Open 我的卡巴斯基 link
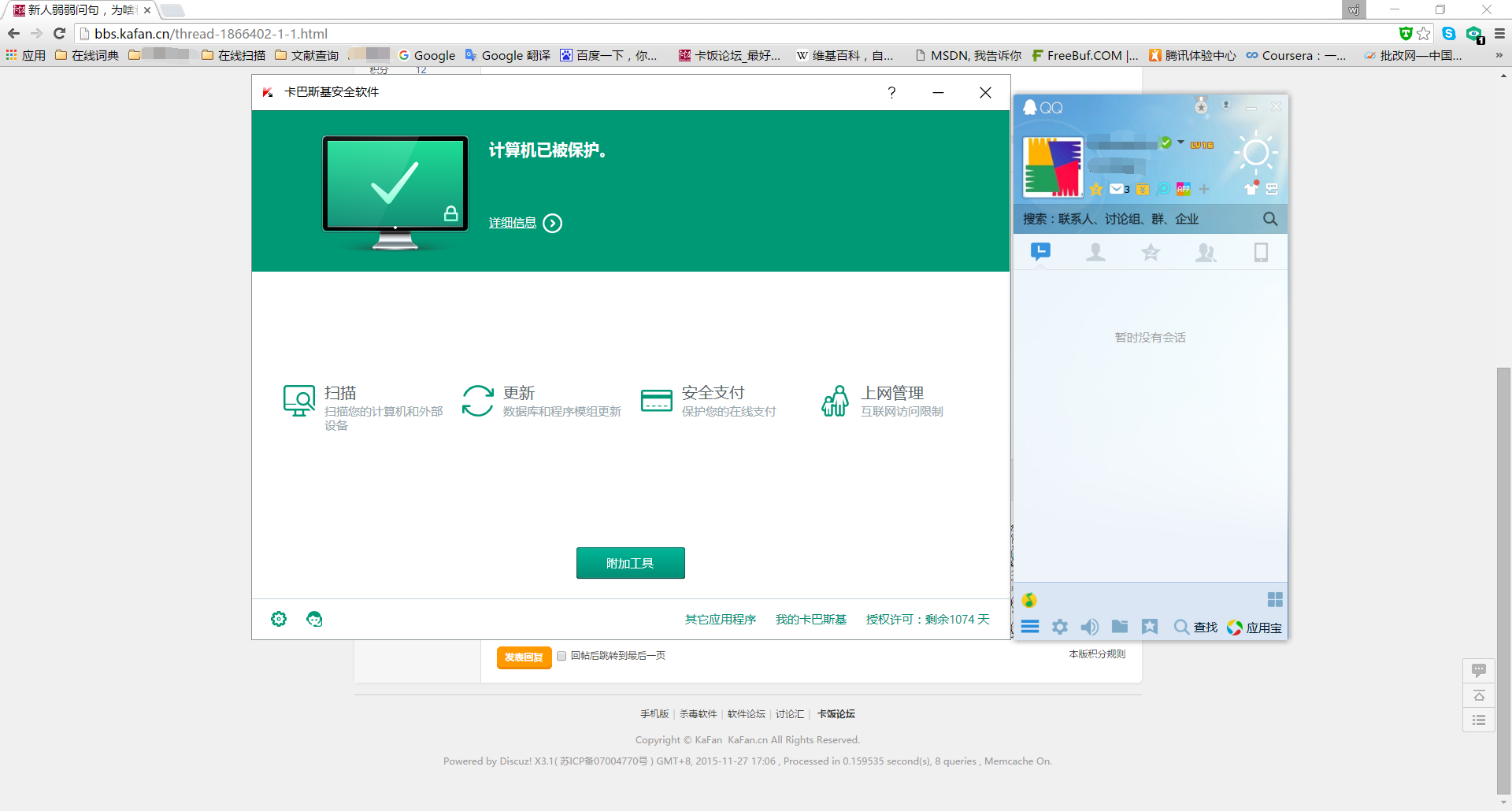This screenshot has width=1512, height=811. click(811, 620)
